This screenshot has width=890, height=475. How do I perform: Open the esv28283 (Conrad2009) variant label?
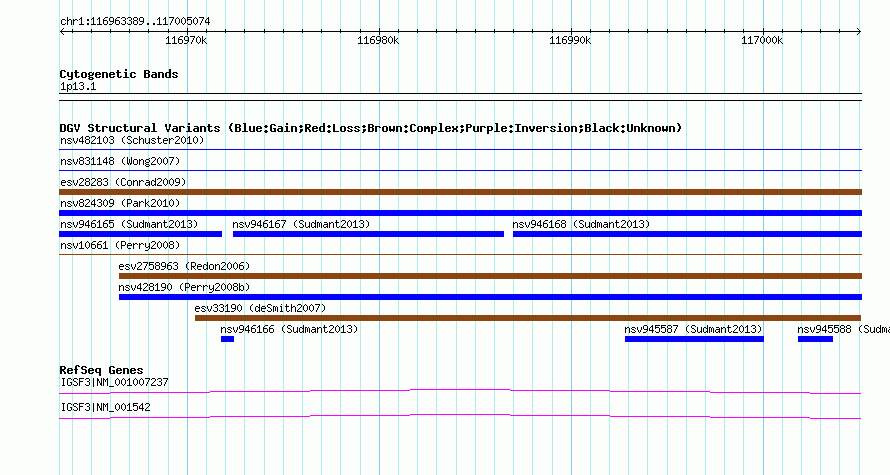123,182
